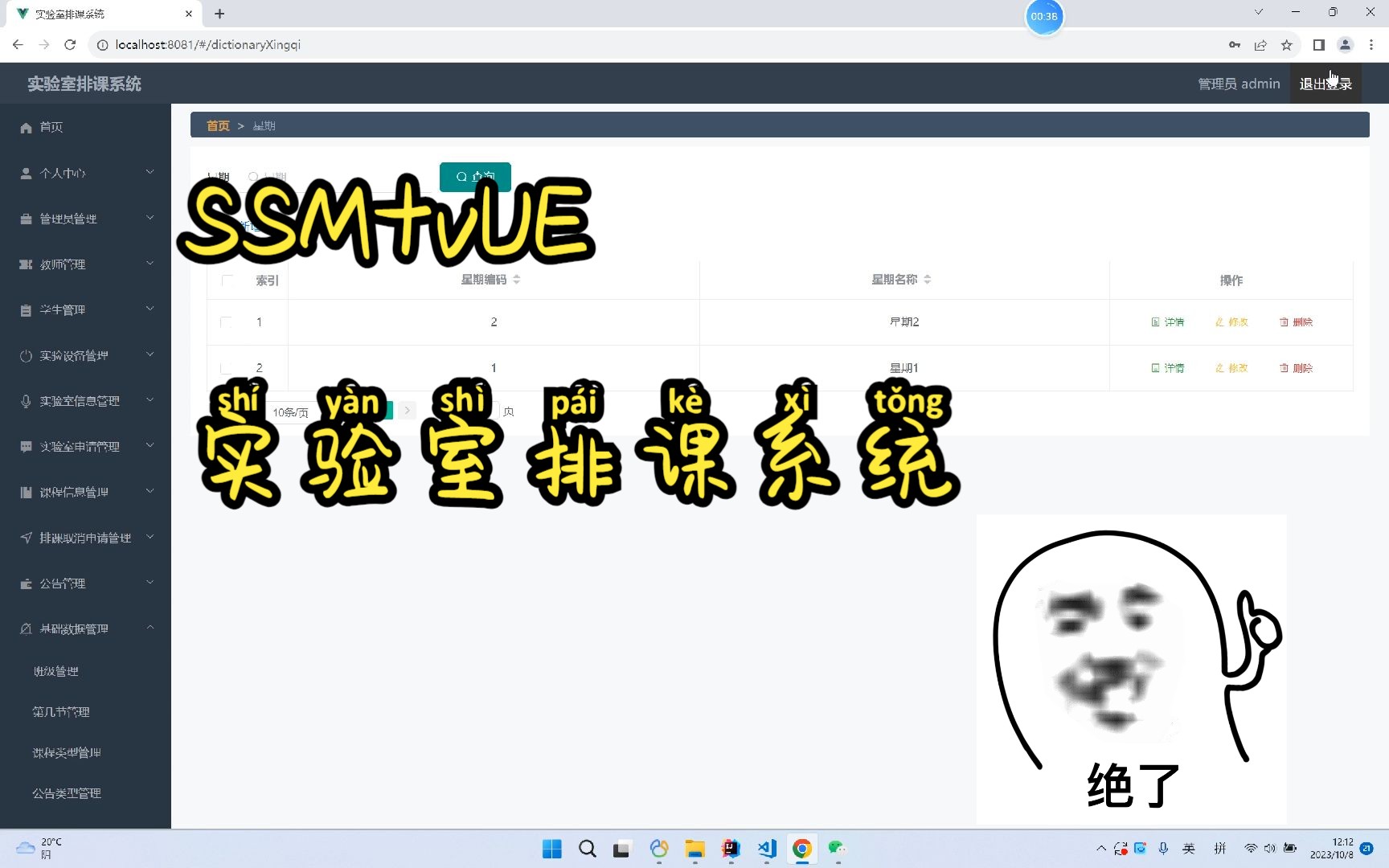The width and height of the screenshot is (1389, 868).
Task: Open the taskbar volume icon
Action: tap(1269, 849)
